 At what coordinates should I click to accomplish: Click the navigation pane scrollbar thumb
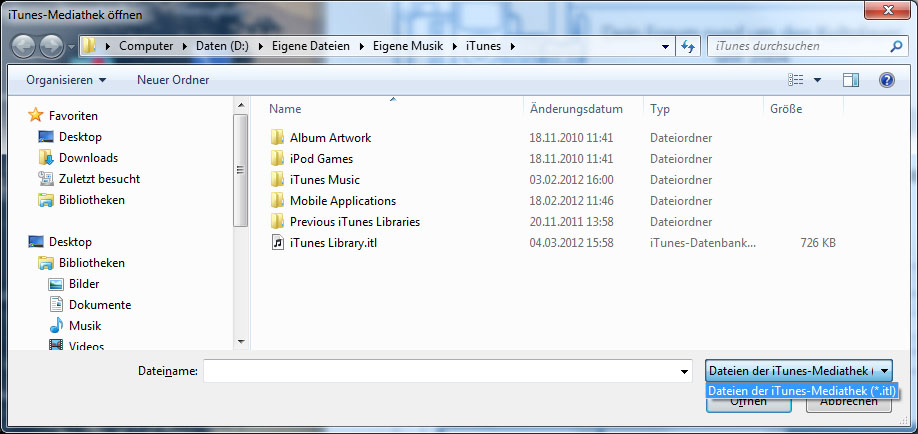tap(241, 170)
